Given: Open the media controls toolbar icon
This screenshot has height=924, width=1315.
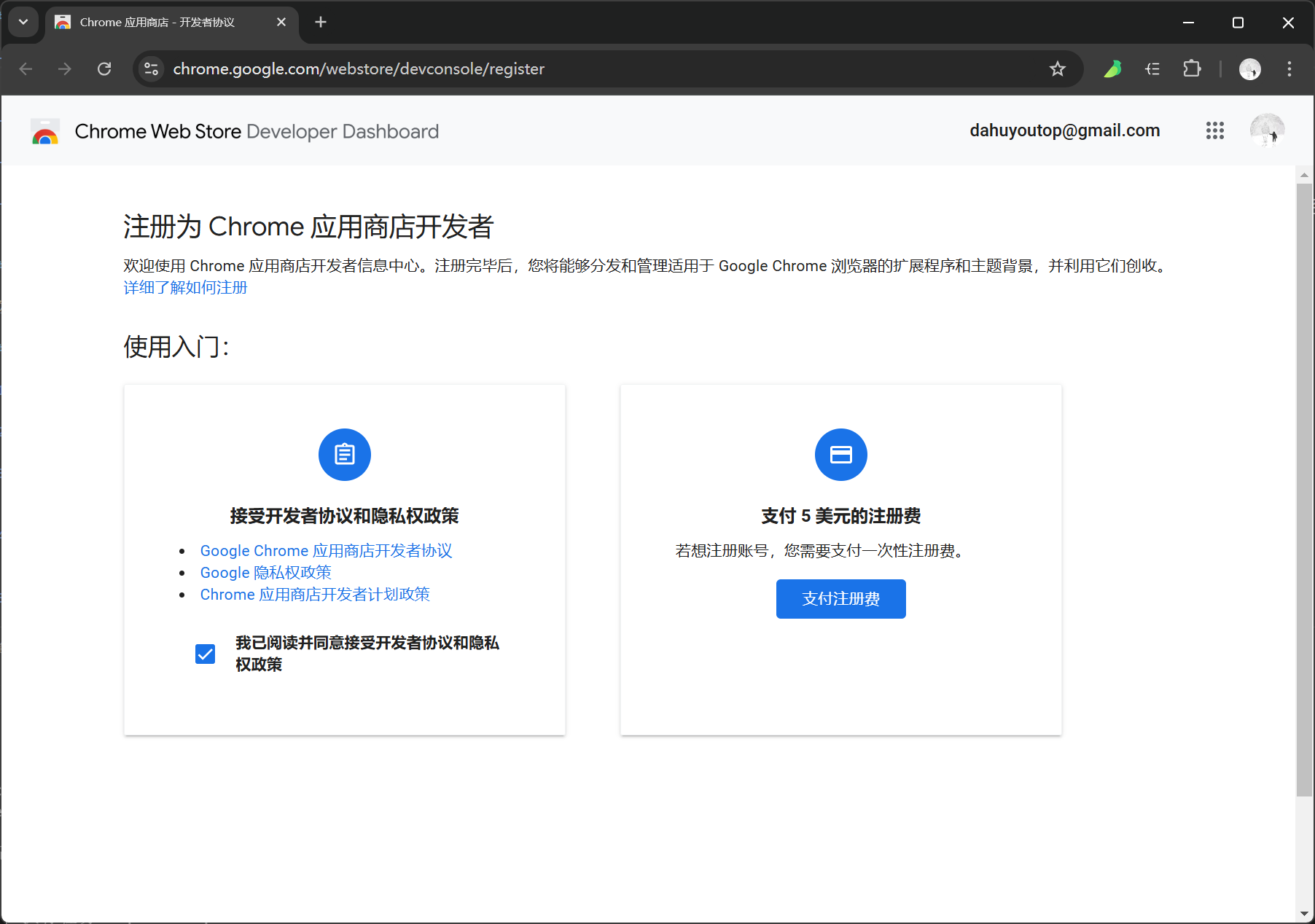Looking at the screenshot, I should coord(1152,68).
